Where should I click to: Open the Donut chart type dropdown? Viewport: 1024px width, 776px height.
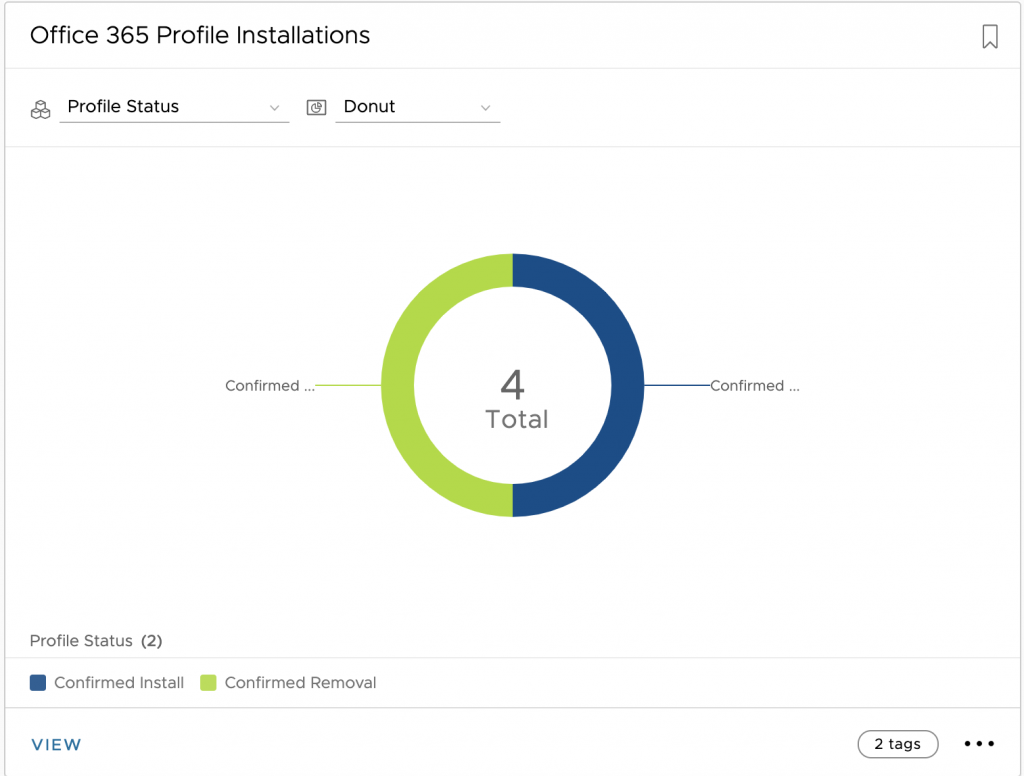(x=417, y=107)
